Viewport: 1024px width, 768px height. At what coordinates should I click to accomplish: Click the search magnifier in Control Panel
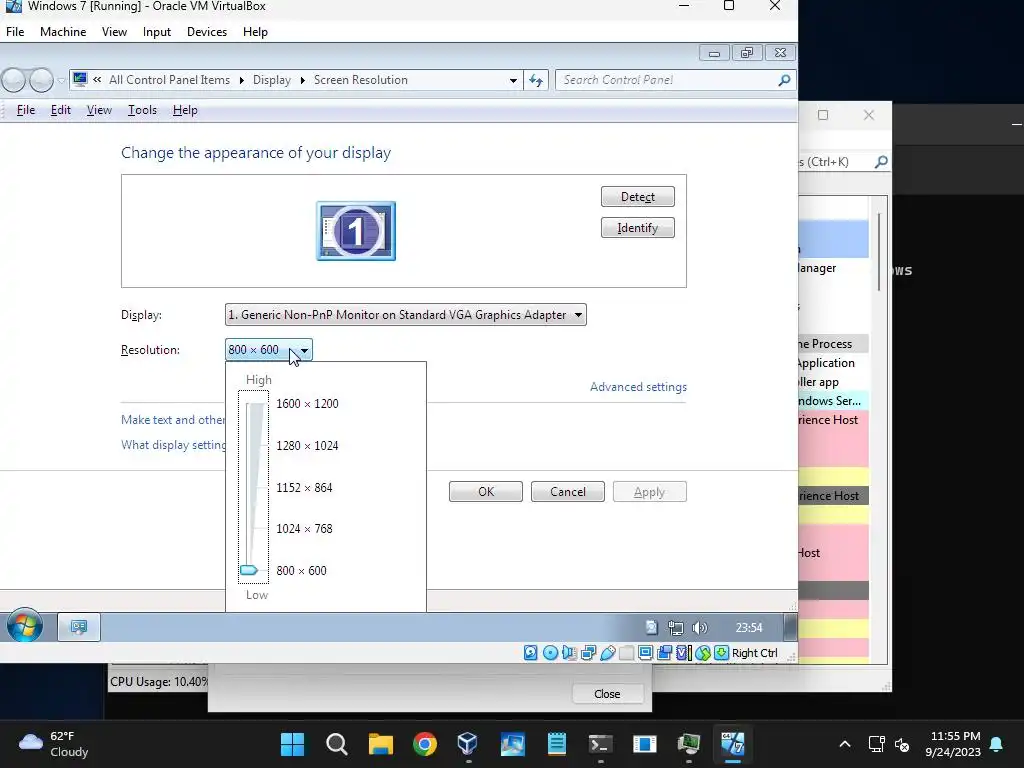pos(784,80)
